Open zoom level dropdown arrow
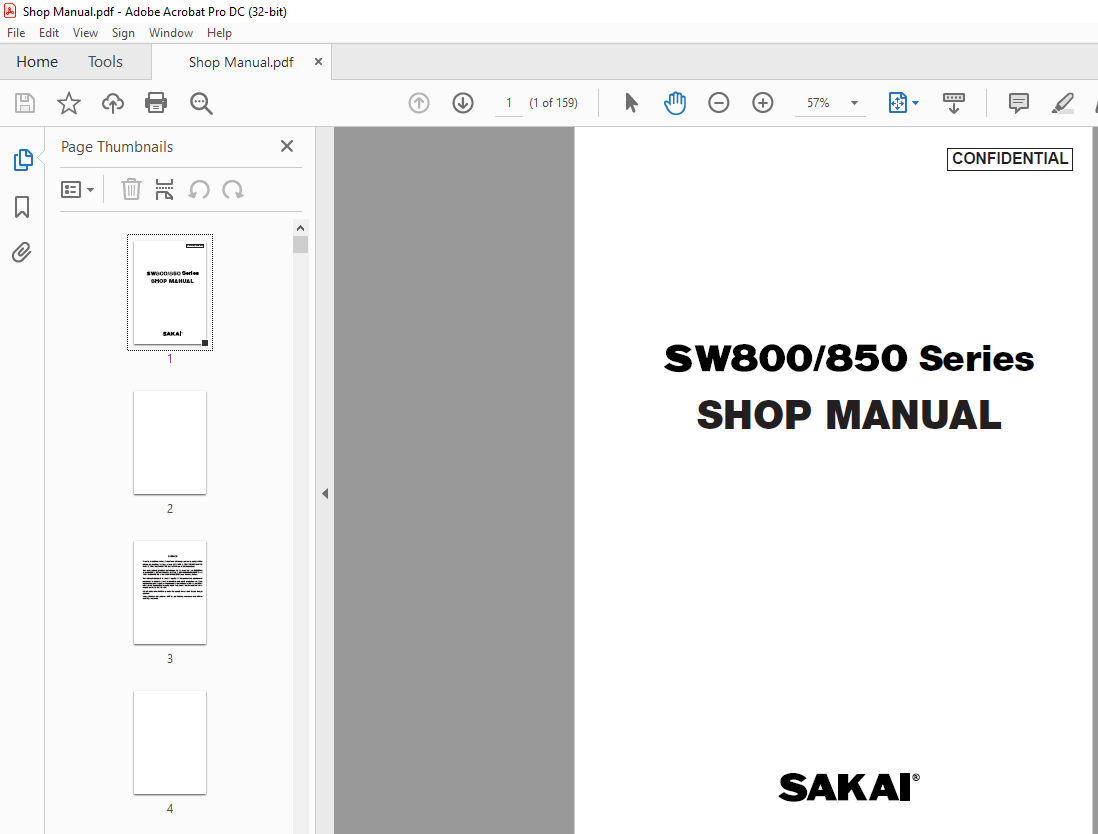 coord(854,103)
